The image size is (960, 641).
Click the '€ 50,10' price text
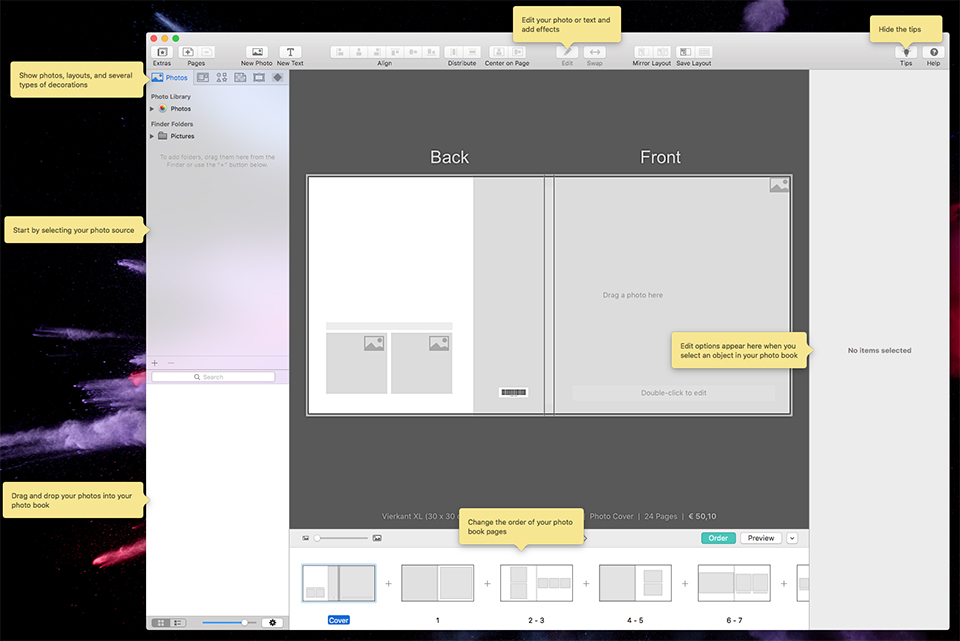pos(702,516)
